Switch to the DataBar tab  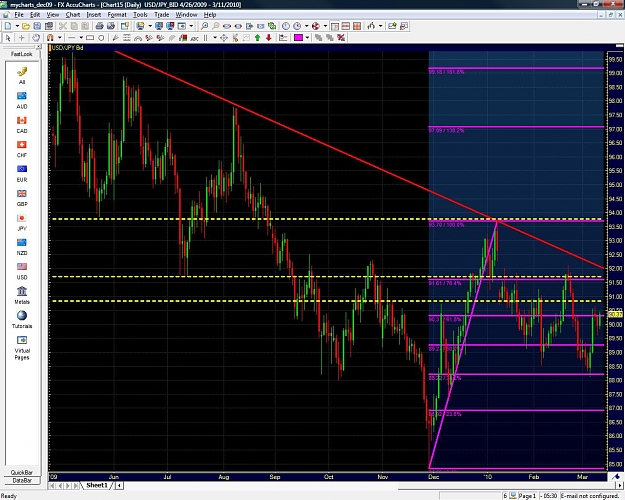point(22,480)
